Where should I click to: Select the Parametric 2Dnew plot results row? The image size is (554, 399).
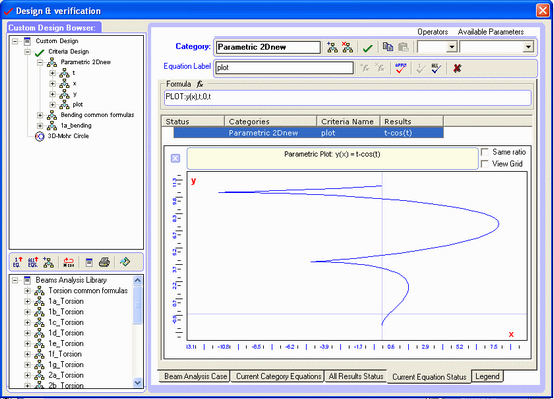tap(308, 133)
